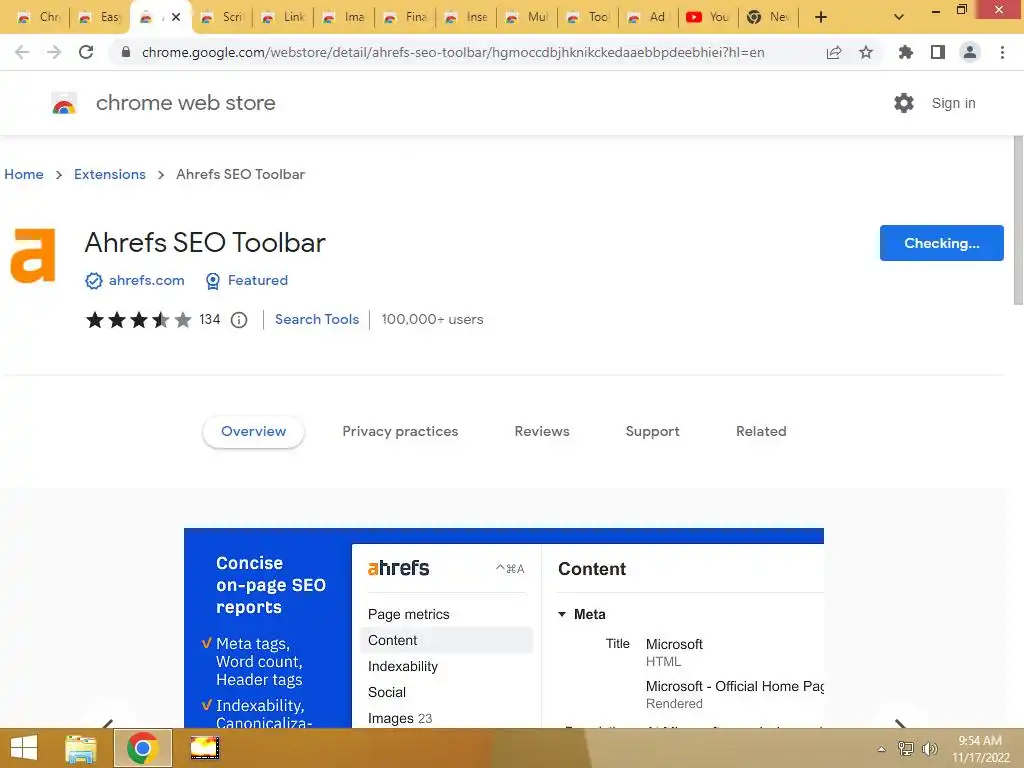Show previous screenshot with left arrow
Screen dimensions: 1024x768
coord(108,722)
